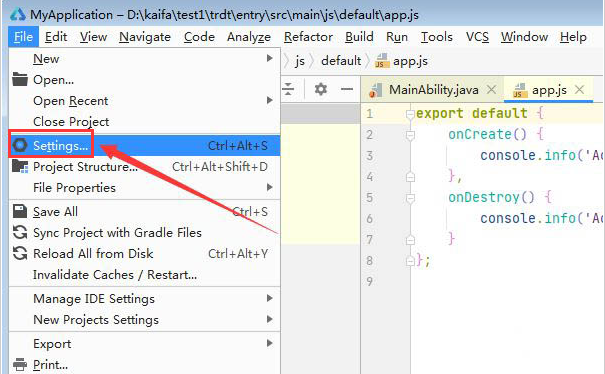Screen dimensions: 605x374
Task: Close the app.js editor tab
Action: (x=579, y=90)
